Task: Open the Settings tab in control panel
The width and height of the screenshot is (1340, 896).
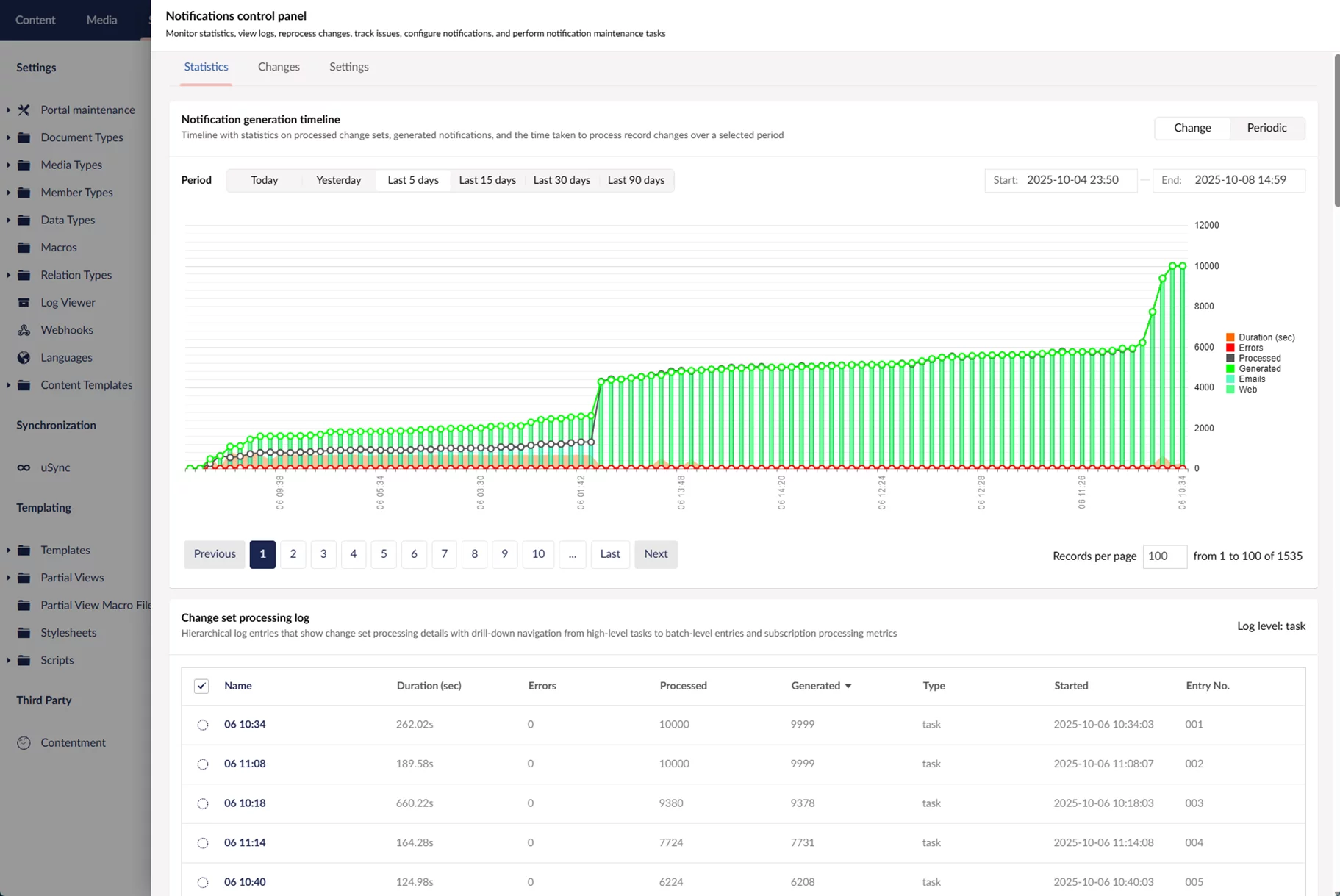Action: click(x=348, y=67)
